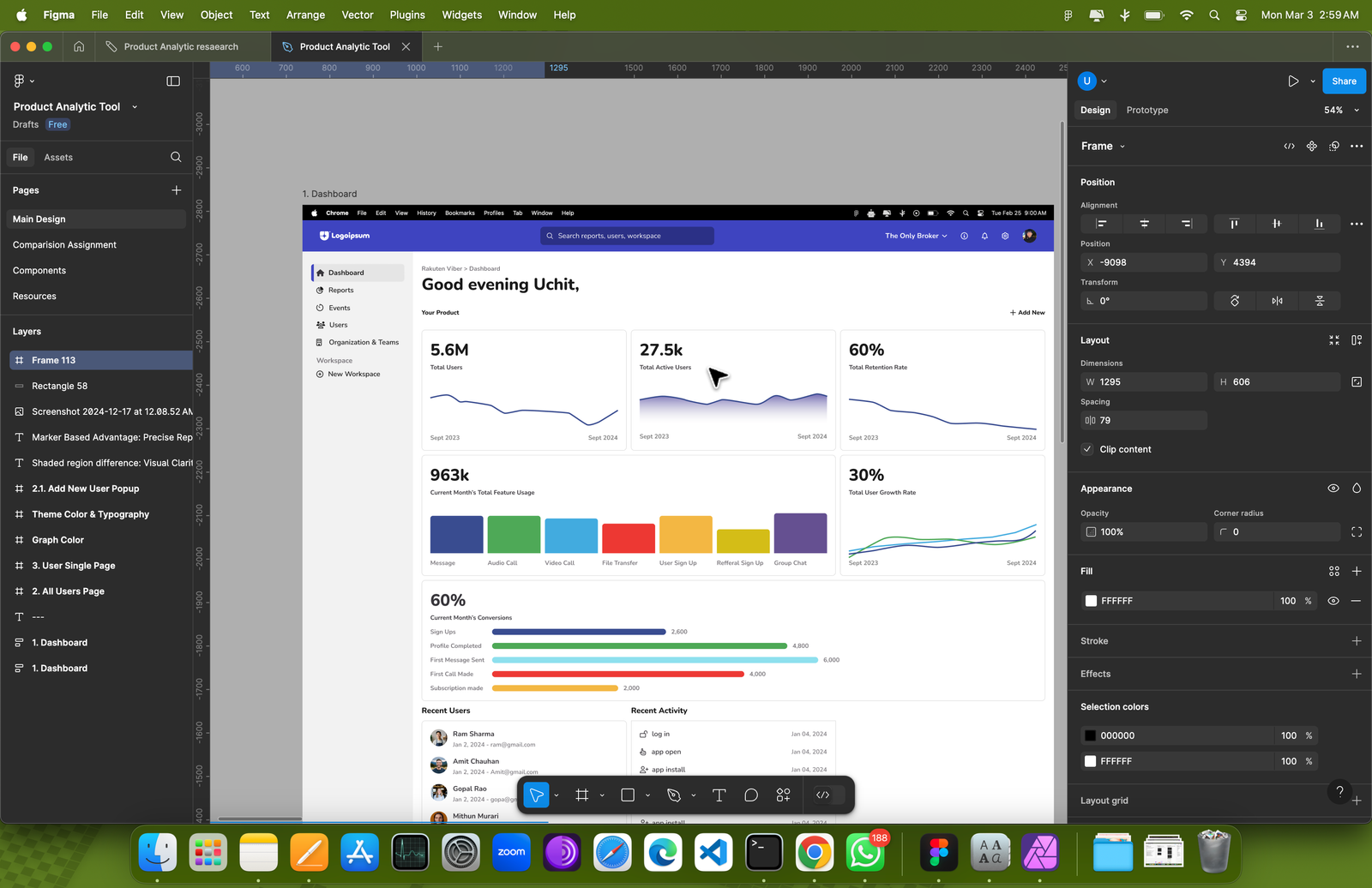Click the blue Share button
Viewport: 1372px width, 888px height.
[1344, 81]
